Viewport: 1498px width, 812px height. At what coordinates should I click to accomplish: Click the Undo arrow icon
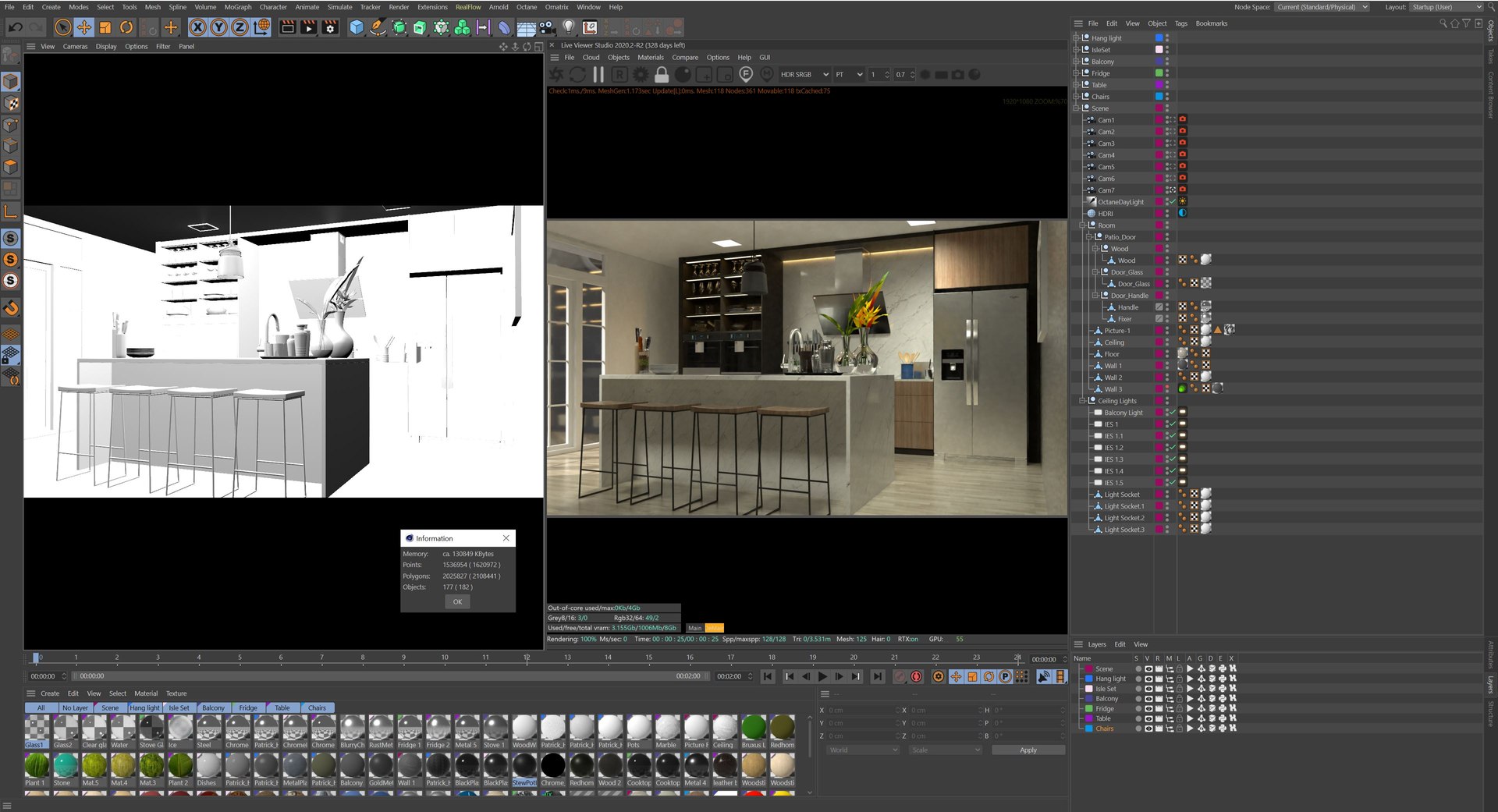pyautogui.click(x=16, y=28)
